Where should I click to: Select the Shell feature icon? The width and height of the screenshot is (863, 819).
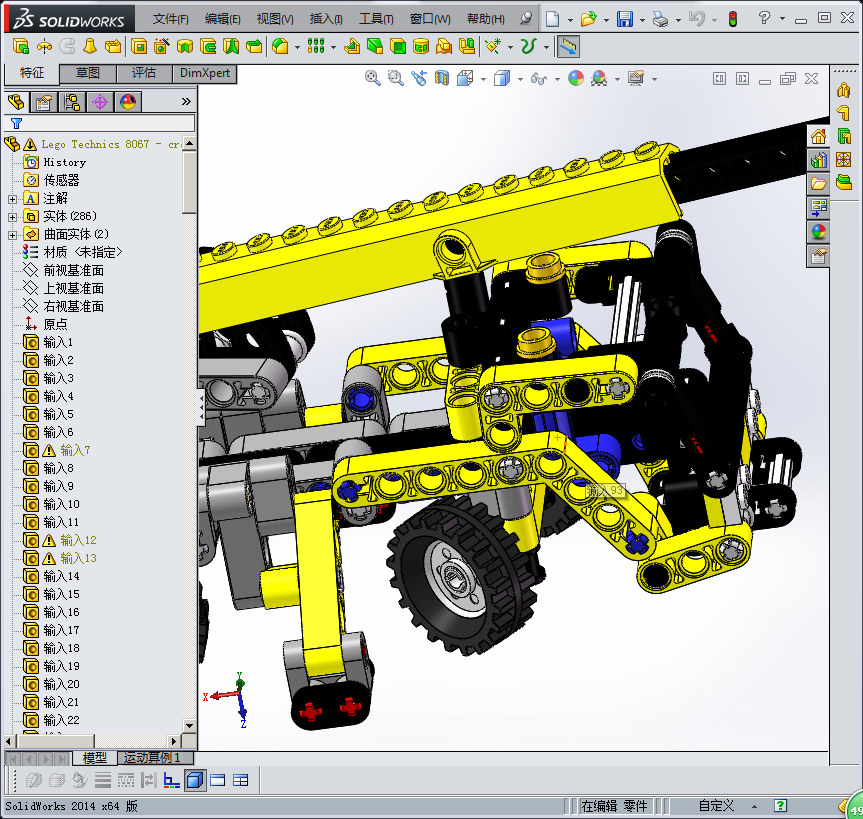tap(398, 47)
